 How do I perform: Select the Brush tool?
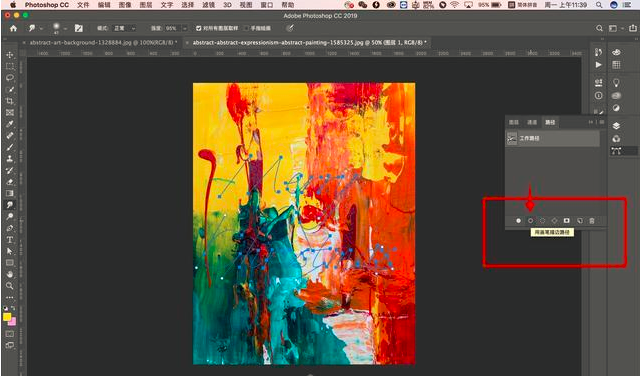(x=10, y=147)
